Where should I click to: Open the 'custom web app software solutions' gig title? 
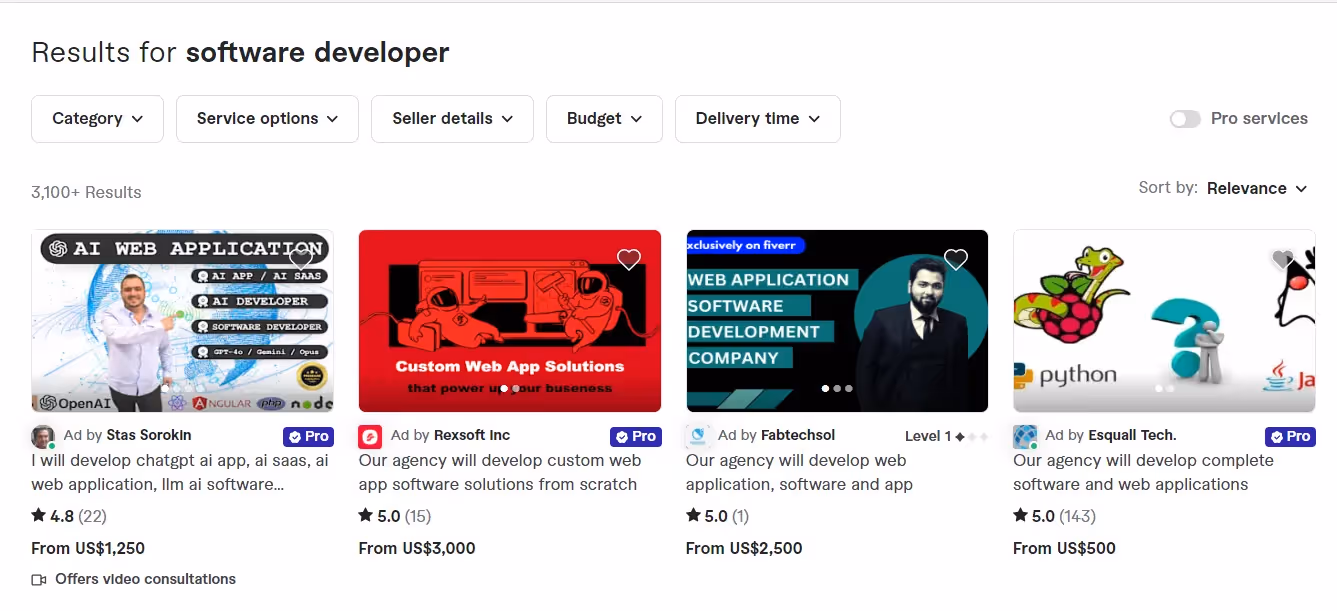pos(500,472)
